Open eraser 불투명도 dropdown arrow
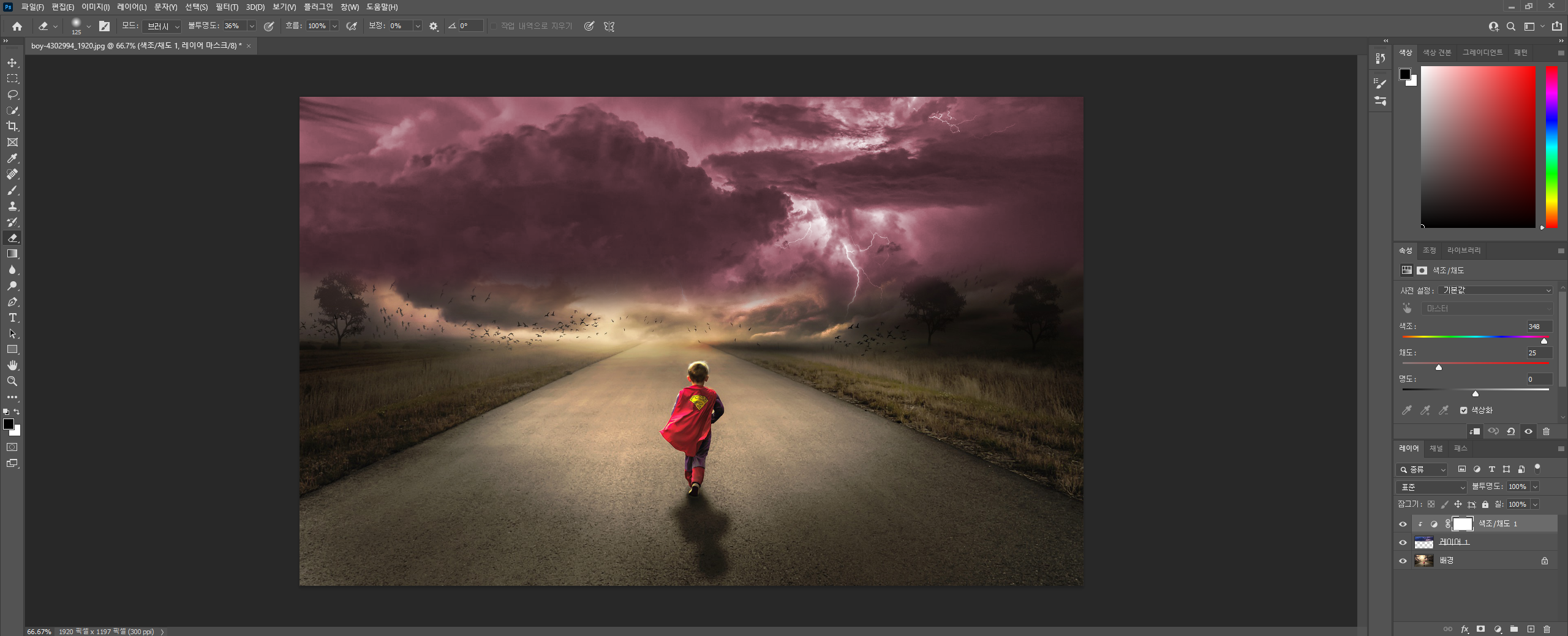The width and height of the screenshot is (1568, 636). 252,26
